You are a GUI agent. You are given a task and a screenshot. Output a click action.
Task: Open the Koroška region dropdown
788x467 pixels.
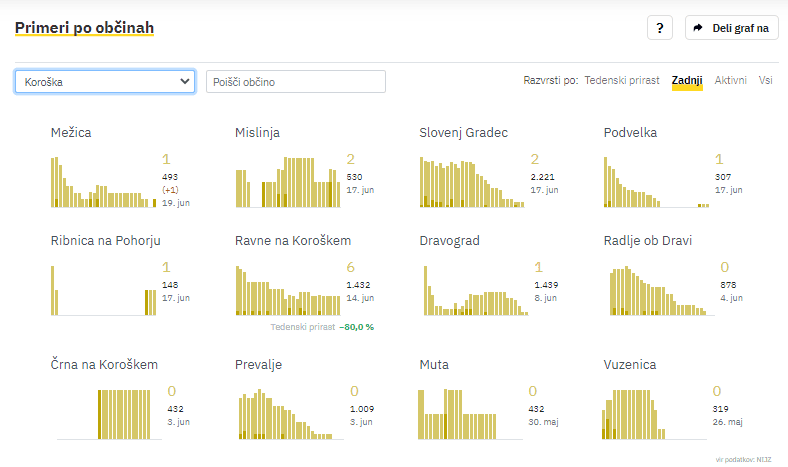105,82
